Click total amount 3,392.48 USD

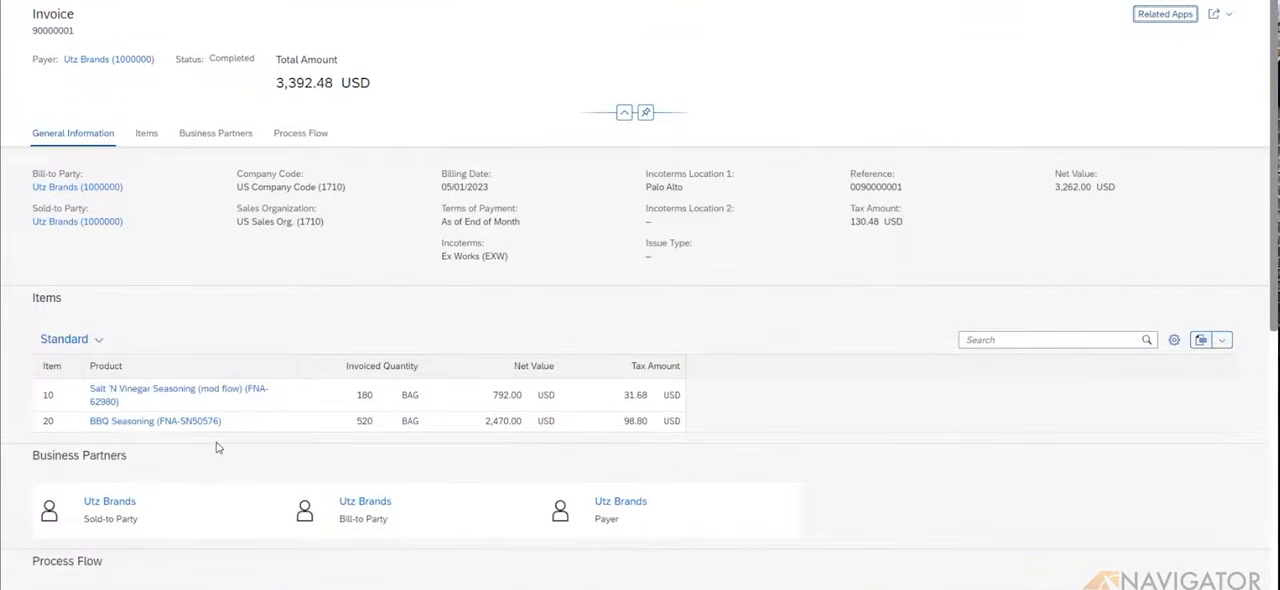(323, 83)
